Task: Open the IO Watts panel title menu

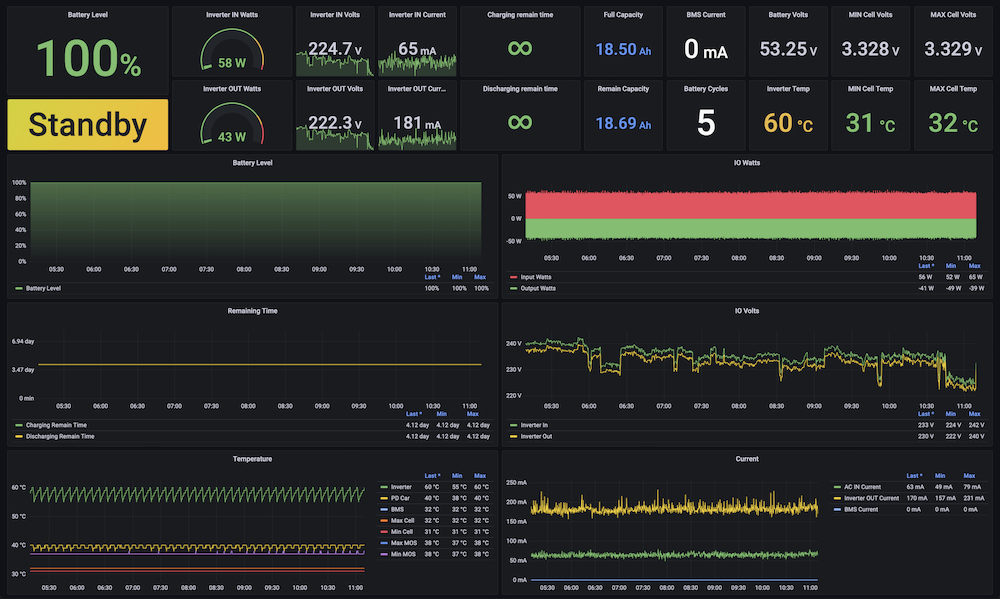Action: click(x=746, y=163)
